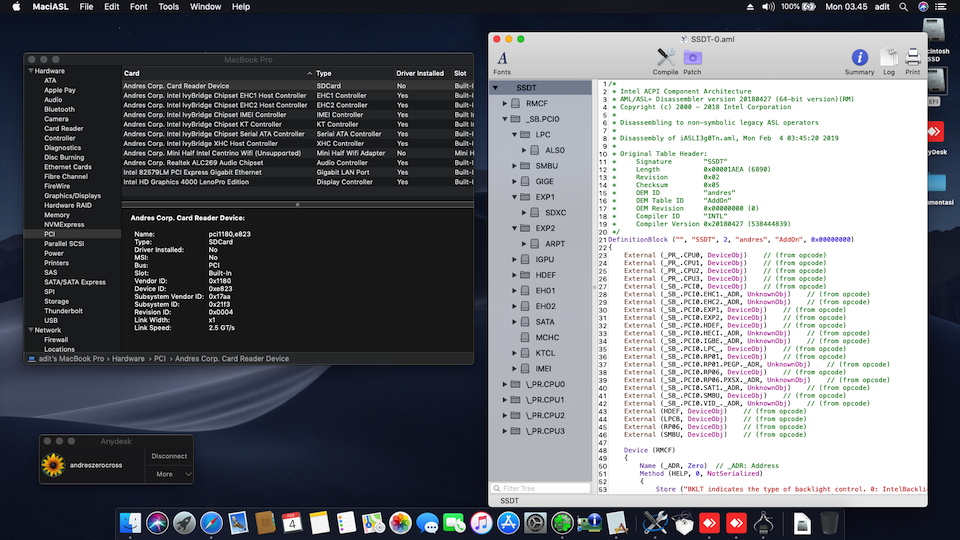Viewport: 960px width, 540px height.
Task: Open System Preferences from the dock
Action: tap(535, 523)
